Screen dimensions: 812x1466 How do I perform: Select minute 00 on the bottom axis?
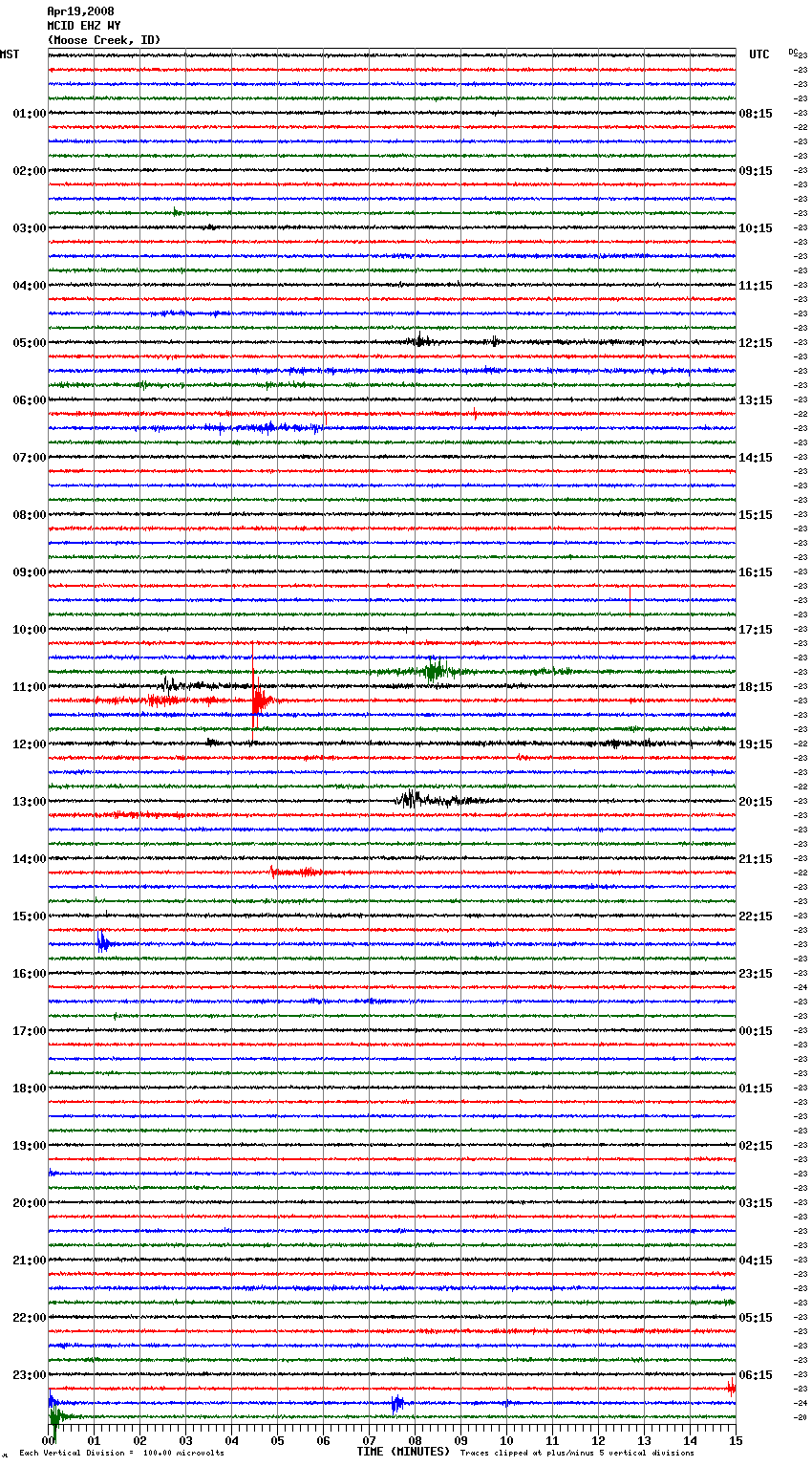(49, 1440)
